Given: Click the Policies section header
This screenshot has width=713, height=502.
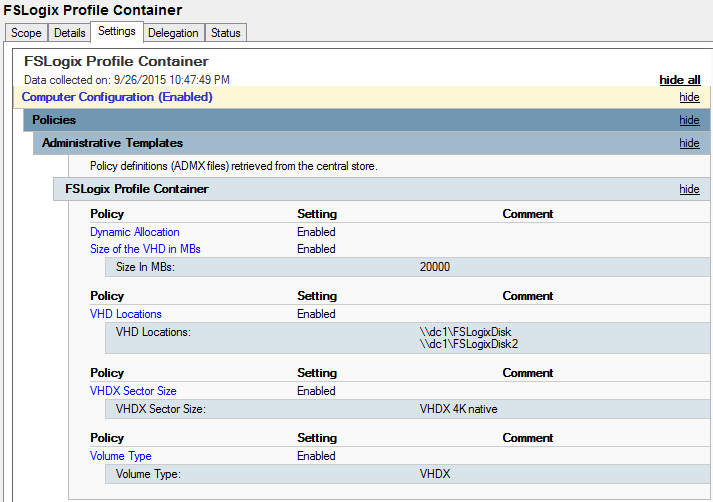Looking at the screenshot, I should [x=367, y=120].
